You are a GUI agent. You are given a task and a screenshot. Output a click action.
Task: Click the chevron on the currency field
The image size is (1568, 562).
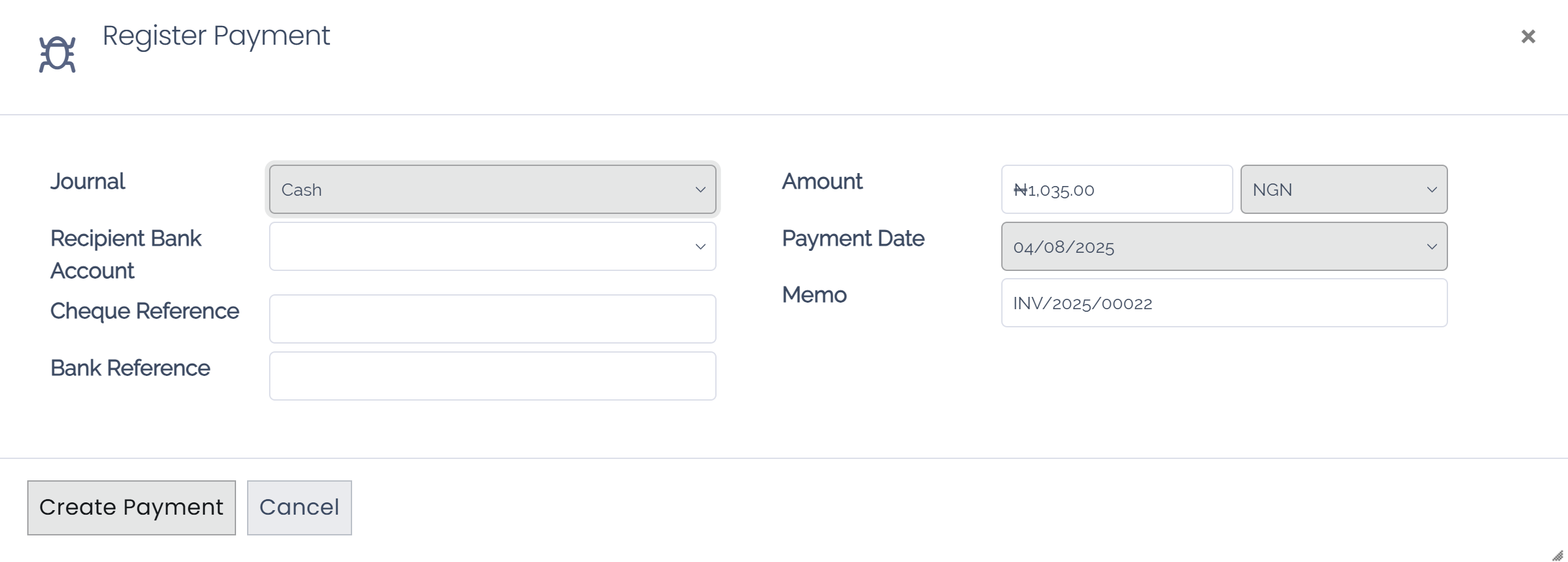point(1433,190)
